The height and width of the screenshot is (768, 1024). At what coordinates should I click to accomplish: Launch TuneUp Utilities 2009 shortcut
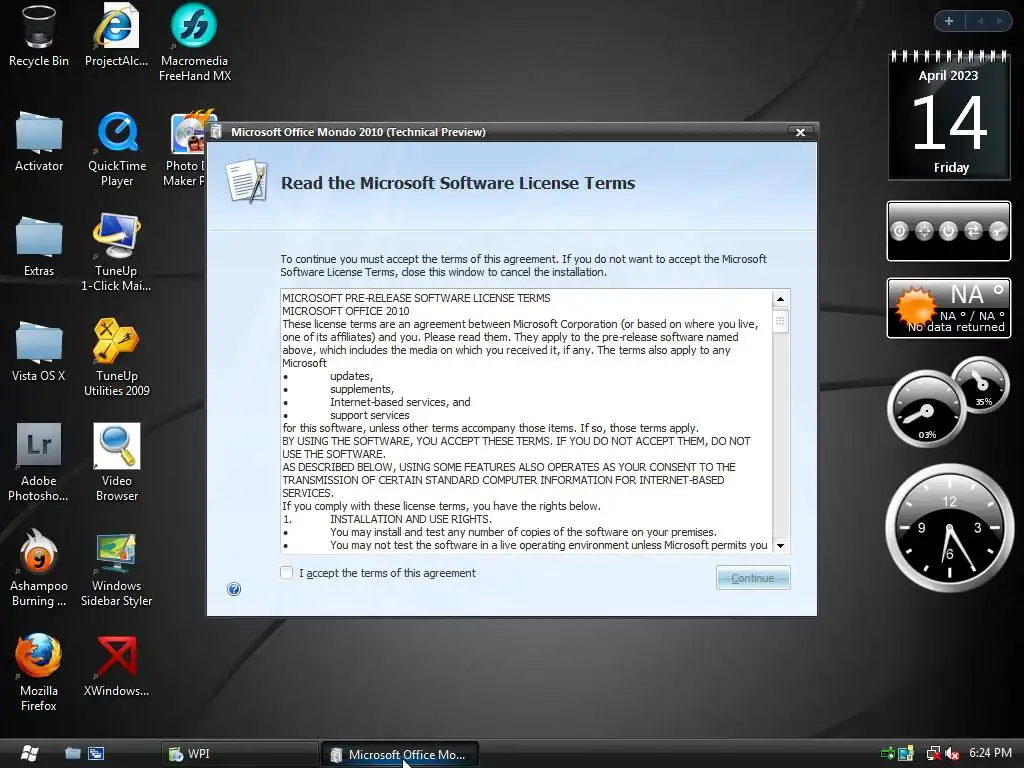coord(116,358)
